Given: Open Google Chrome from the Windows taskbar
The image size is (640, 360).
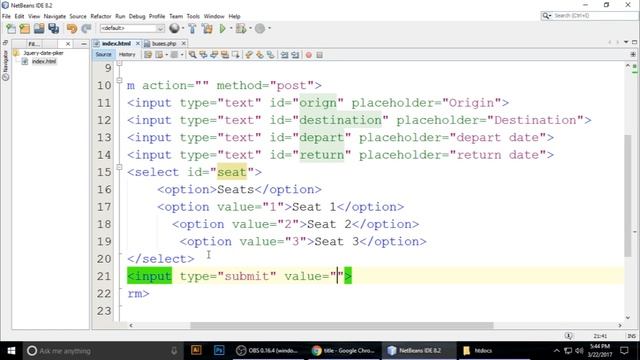Looking at the screenshot, I should (x=343, y=351).
